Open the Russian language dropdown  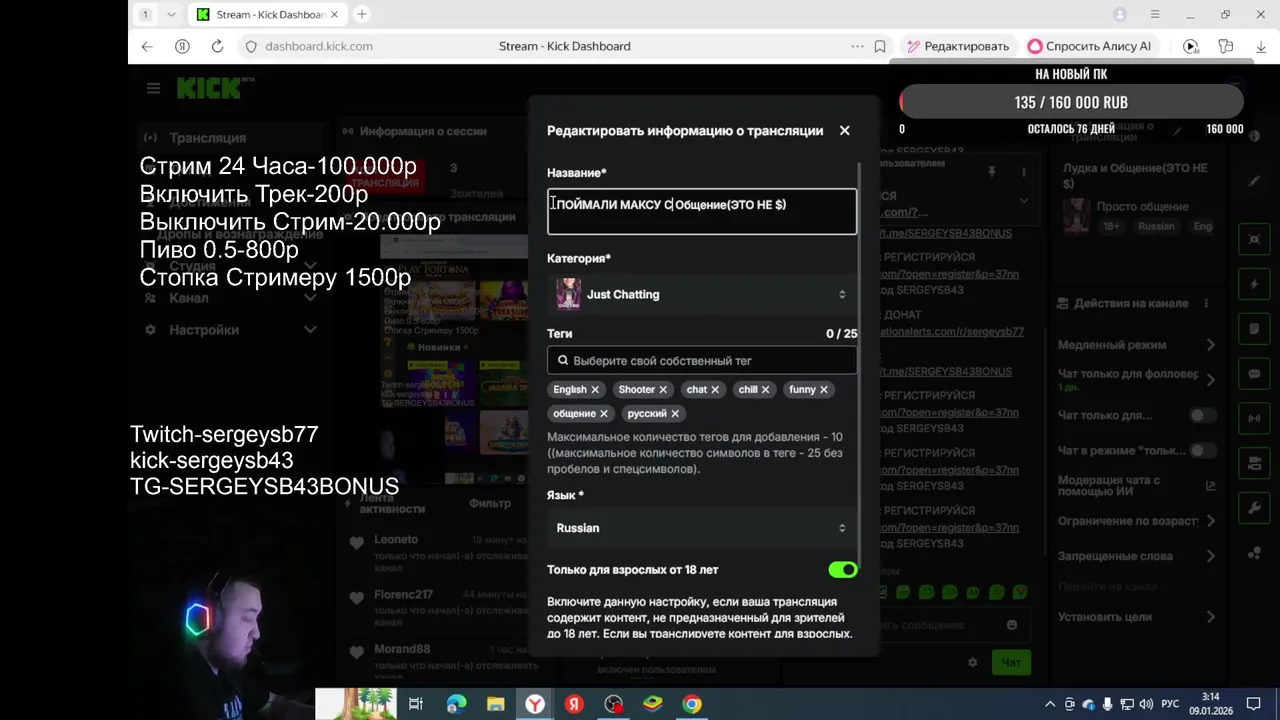pos(702,528)
